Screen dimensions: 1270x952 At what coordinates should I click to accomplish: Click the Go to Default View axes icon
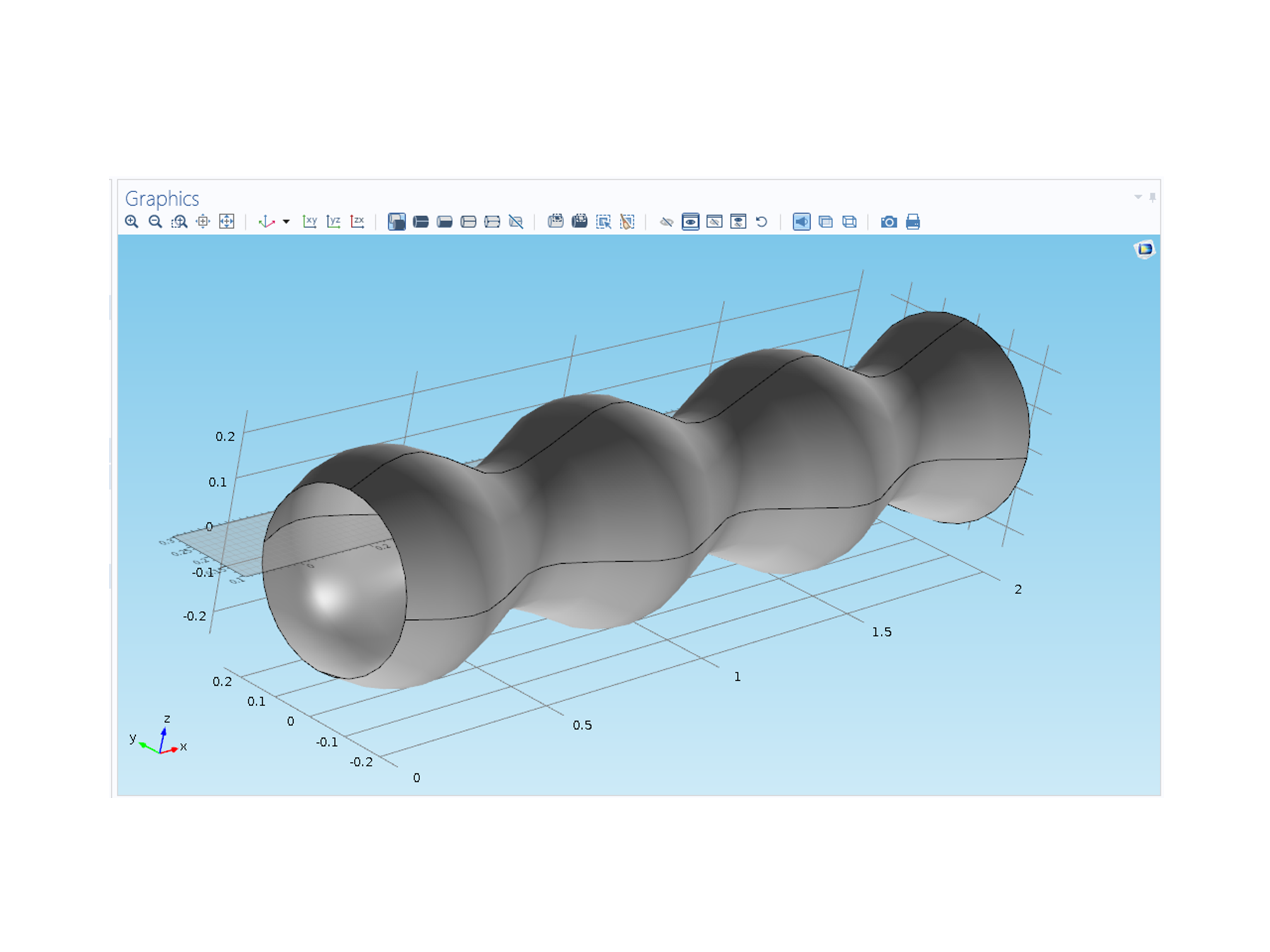266,222
